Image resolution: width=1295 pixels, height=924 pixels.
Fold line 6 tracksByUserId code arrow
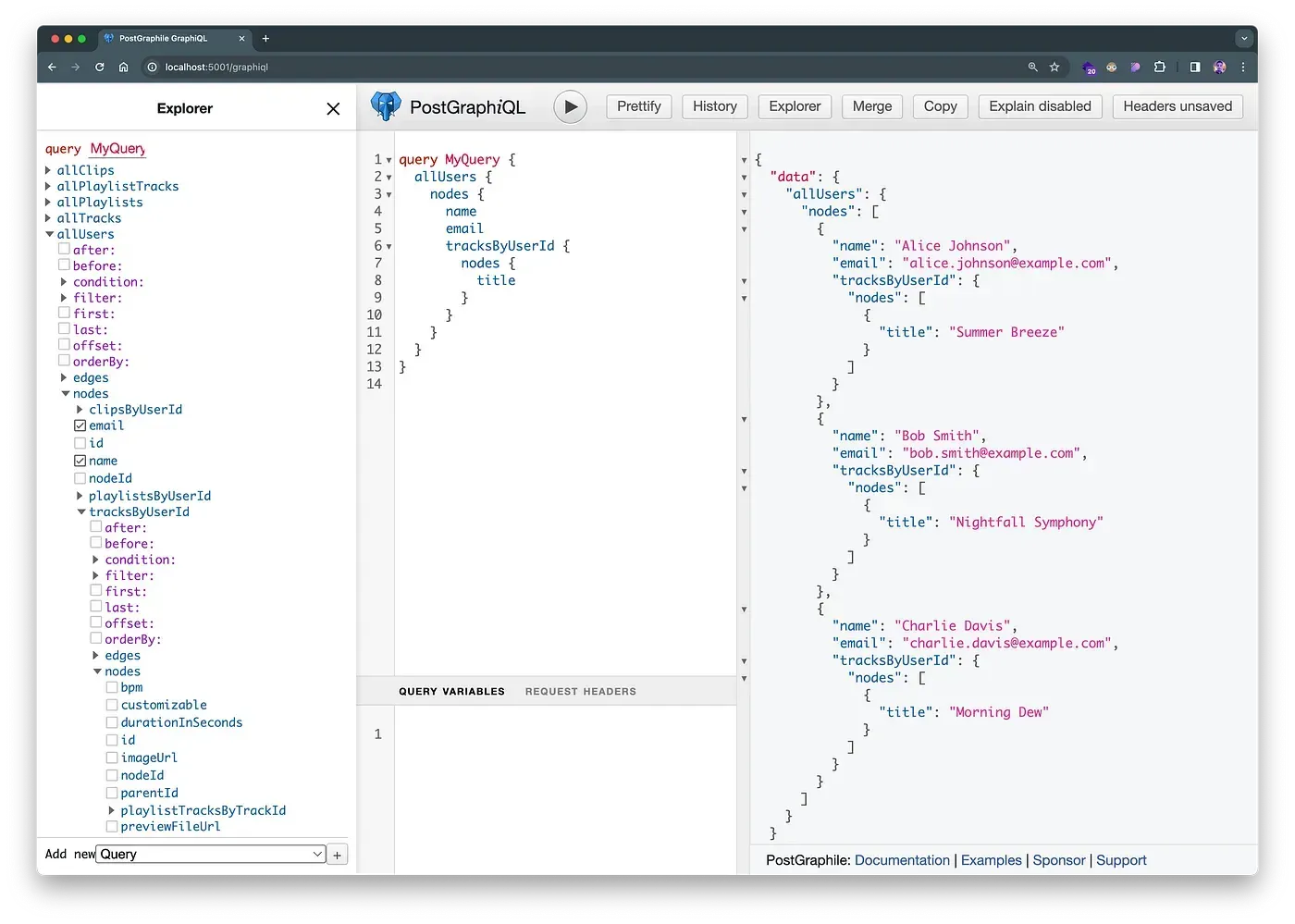point(389,247)
